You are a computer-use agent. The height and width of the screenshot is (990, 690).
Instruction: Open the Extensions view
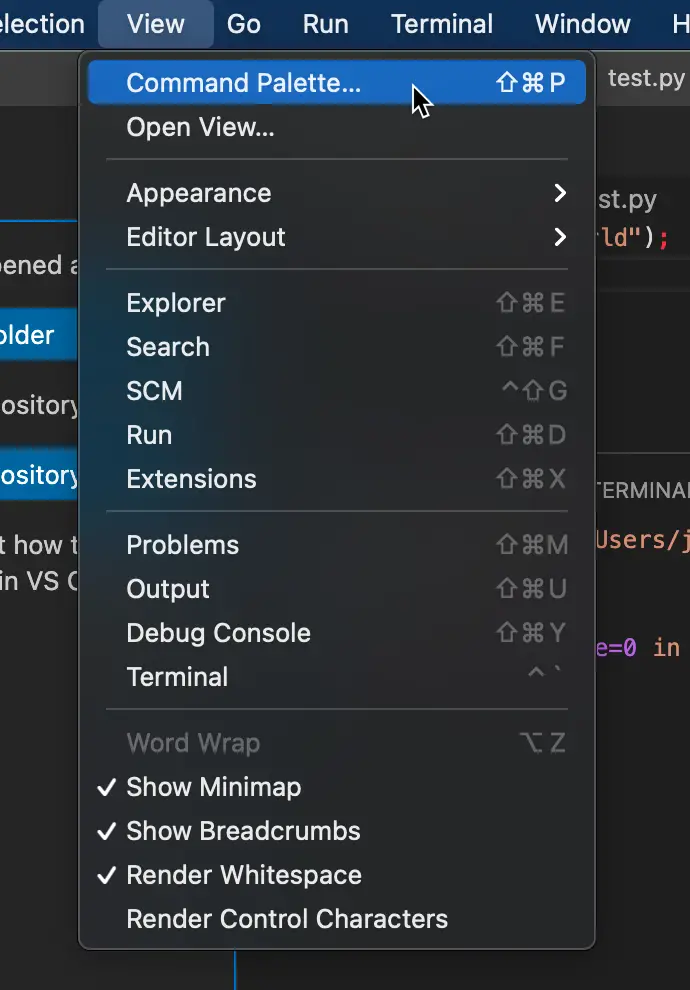[x=336, y=479]
